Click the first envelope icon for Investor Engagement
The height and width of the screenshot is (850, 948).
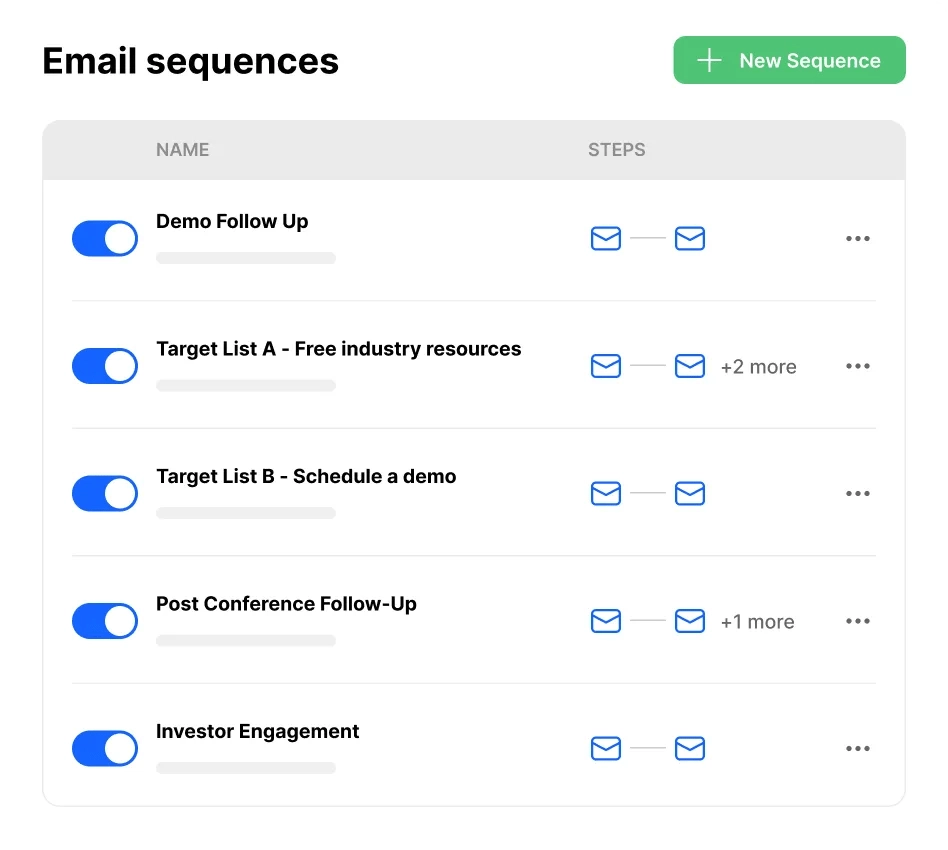605,748
